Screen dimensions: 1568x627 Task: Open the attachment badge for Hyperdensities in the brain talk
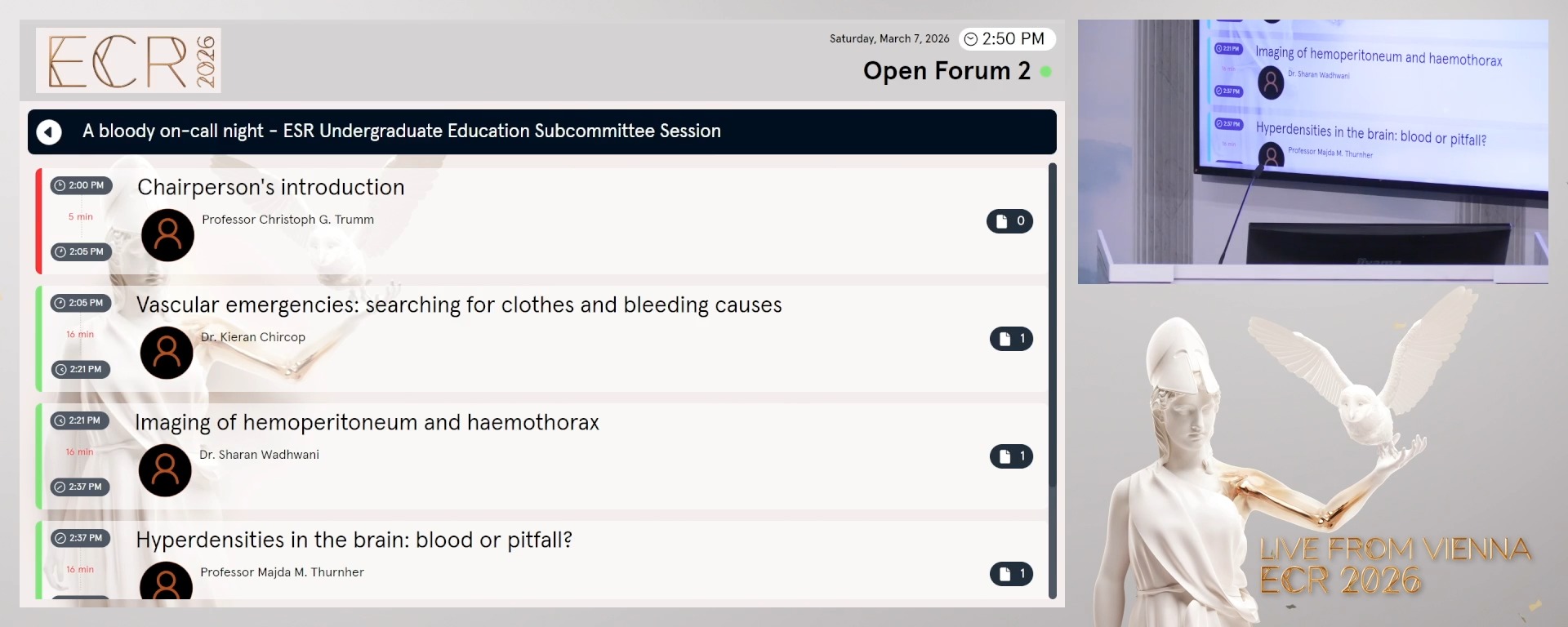click(x=1011, y=574)
